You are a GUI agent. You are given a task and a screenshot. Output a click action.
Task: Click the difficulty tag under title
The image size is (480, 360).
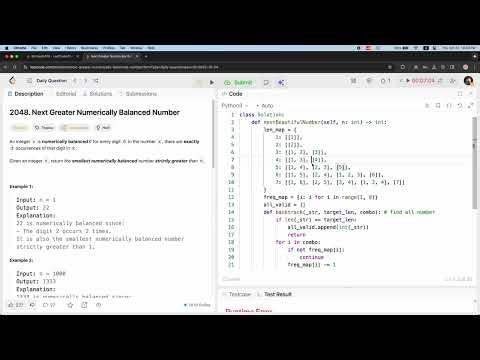coord(20,128)
